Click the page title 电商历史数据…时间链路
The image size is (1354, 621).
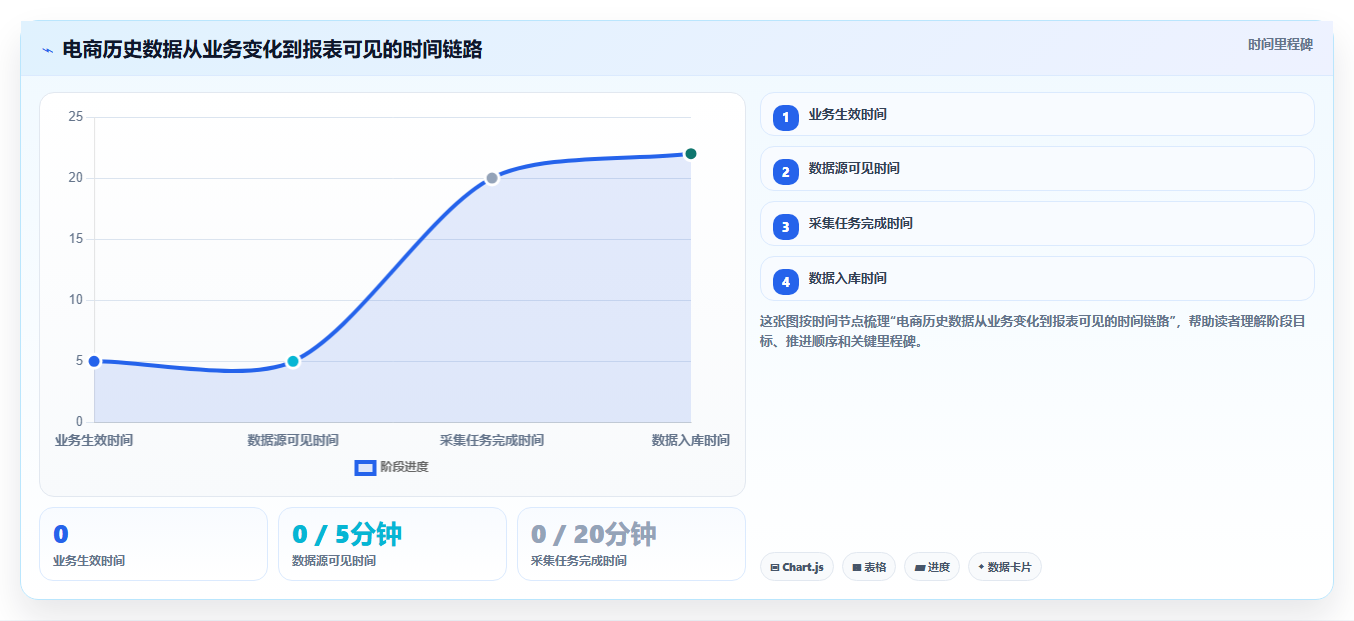pyautogui.click(x=272, y=50)
